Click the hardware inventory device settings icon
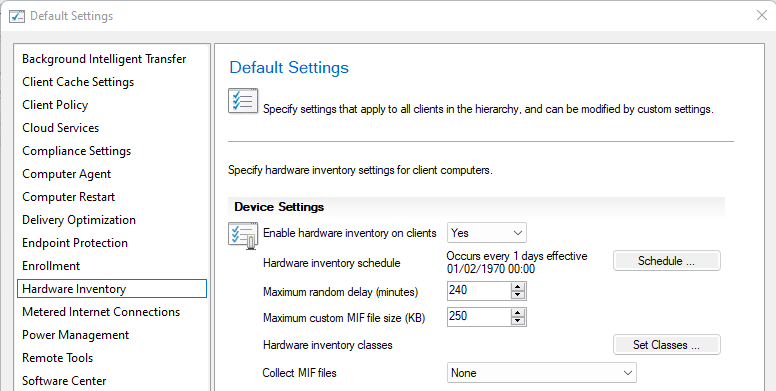Viewport: 776px width, 391px height. pyautogui.click(x=243, y=236)
